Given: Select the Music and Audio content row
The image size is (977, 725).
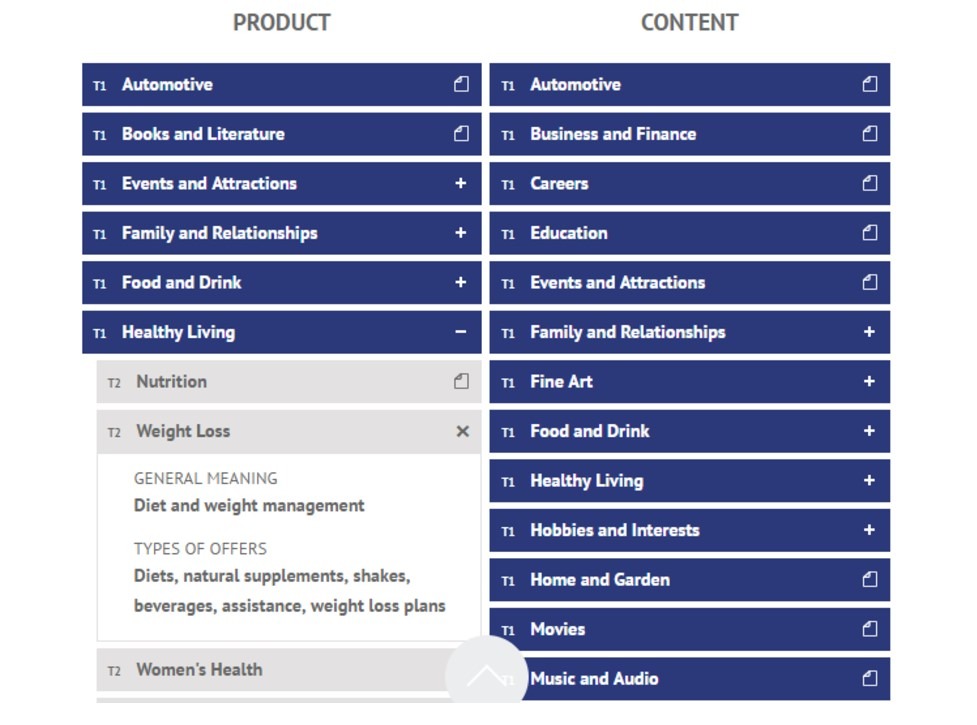Looking at the screenshot, I should point(594,679).
